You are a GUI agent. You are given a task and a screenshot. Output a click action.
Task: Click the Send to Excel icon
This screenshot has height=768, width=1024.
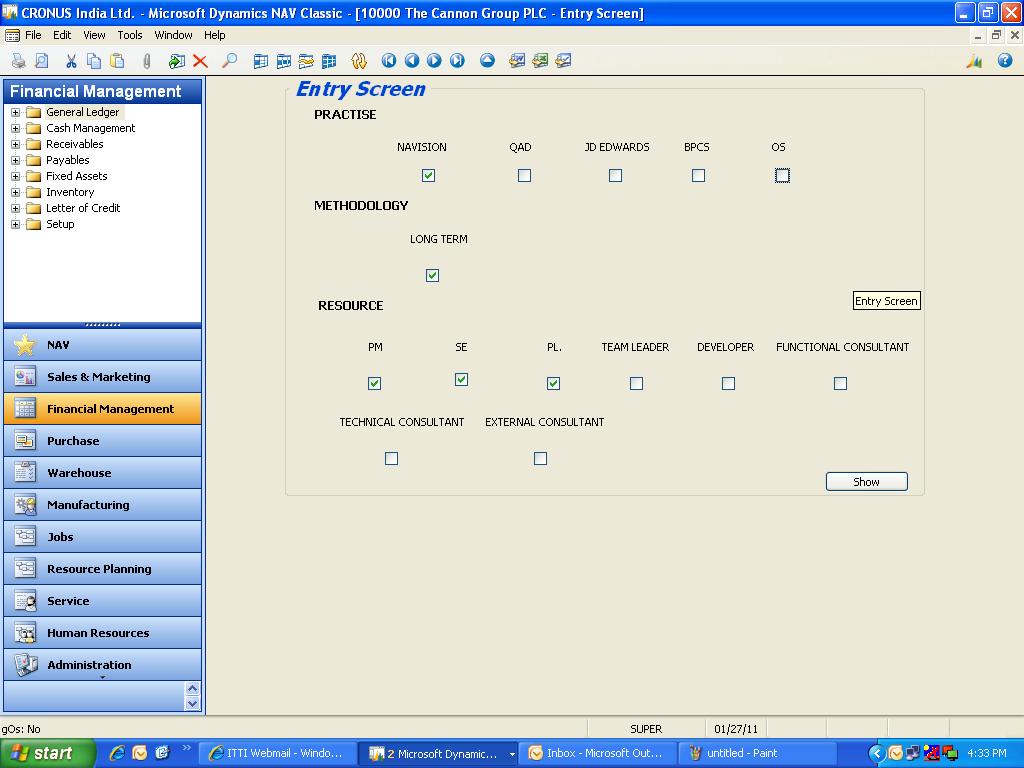540,61
